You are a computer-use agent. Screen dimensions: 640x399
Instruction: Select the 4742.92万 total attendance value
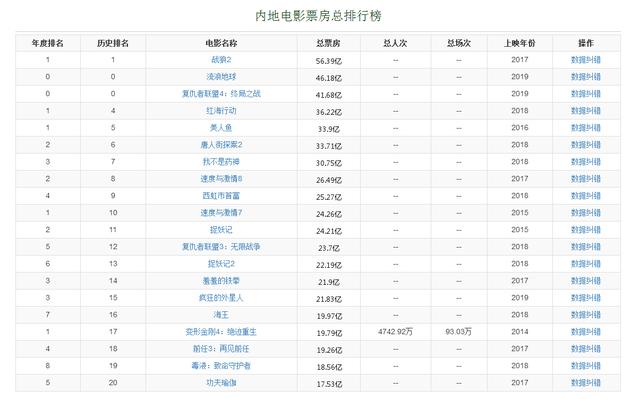(x=395, y=332)
